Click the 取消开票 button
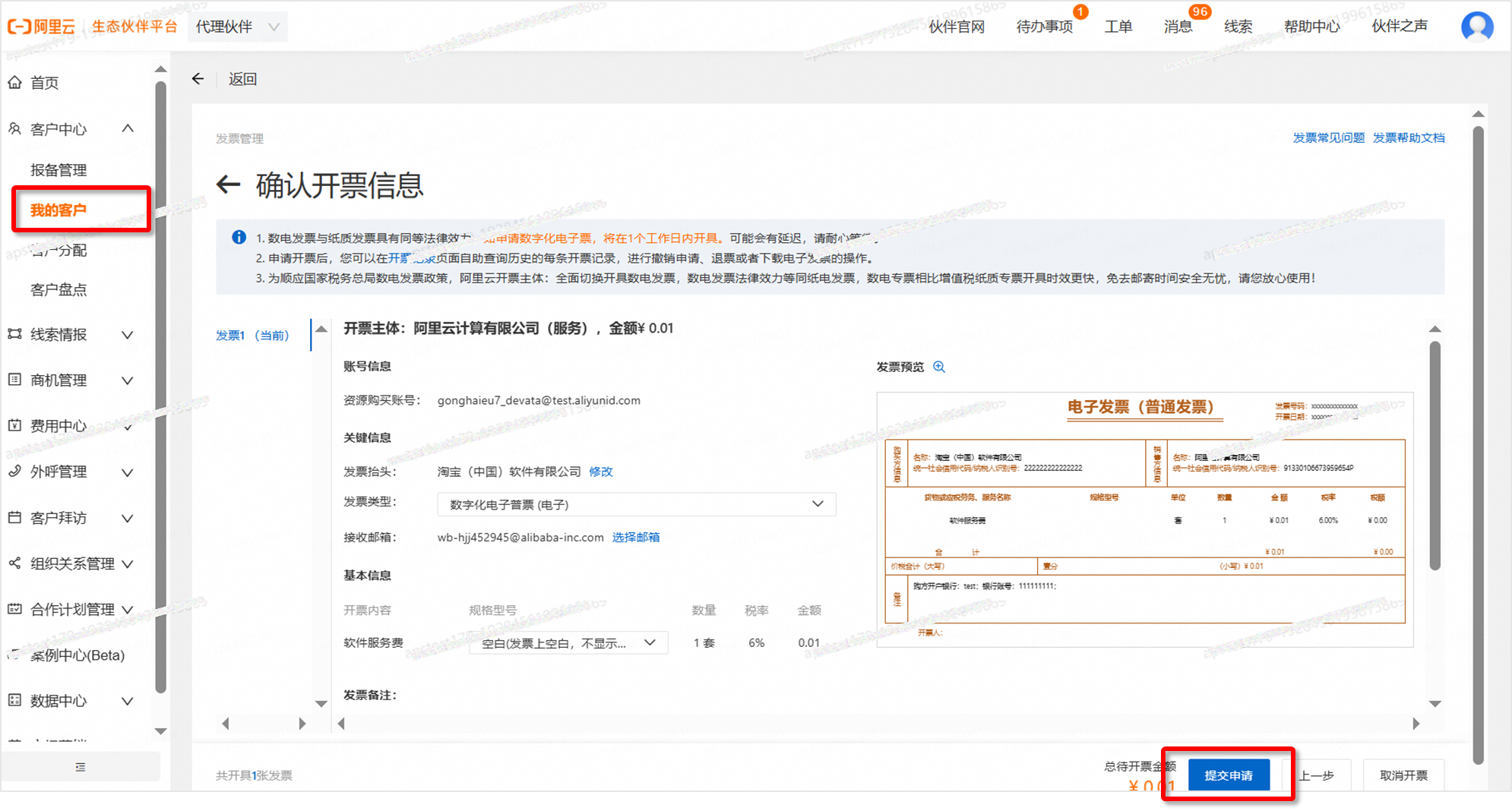Image resolution: width=1512 pixels, height=811 pixels. (x=1403, y=775)
